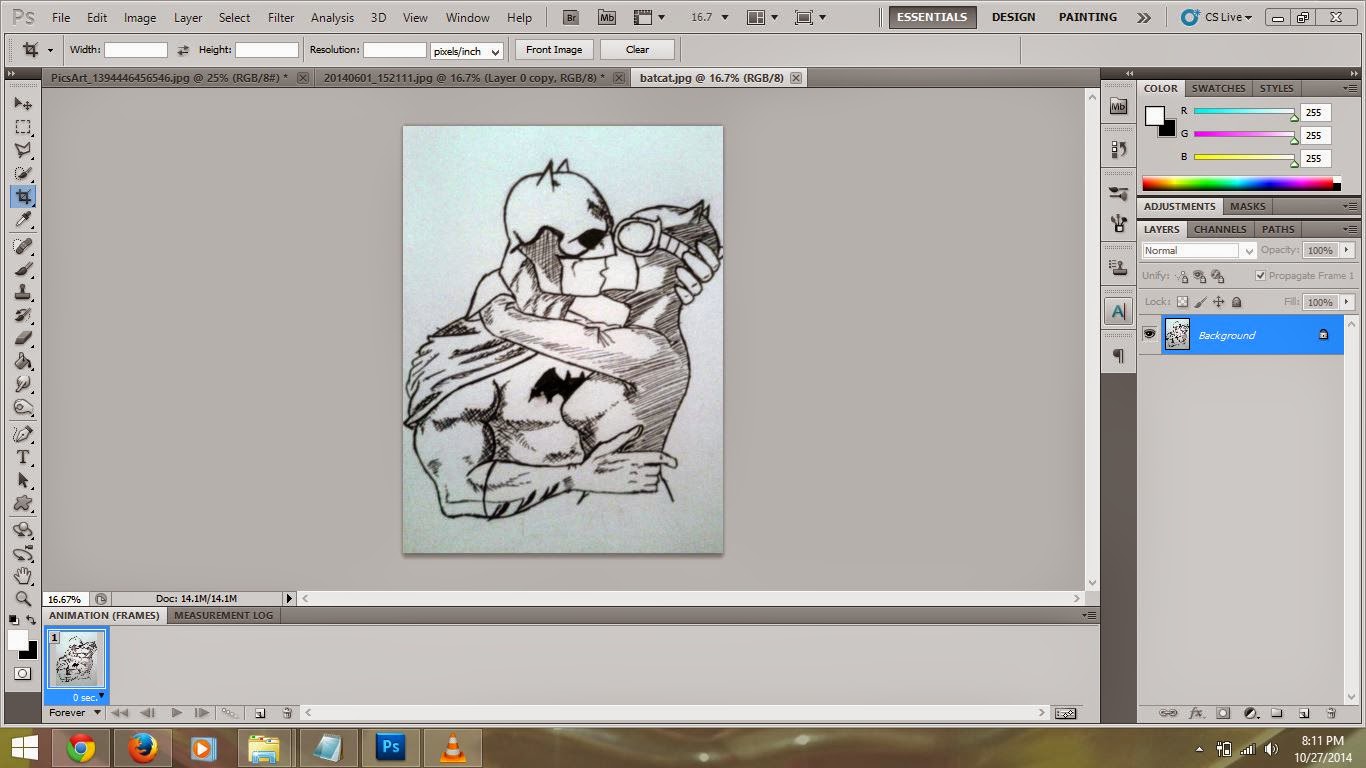This screenshot has height=768, width=1366.
Task: Click the foreground color swatch in Color panel
Action: click(x=1154, y=115)
